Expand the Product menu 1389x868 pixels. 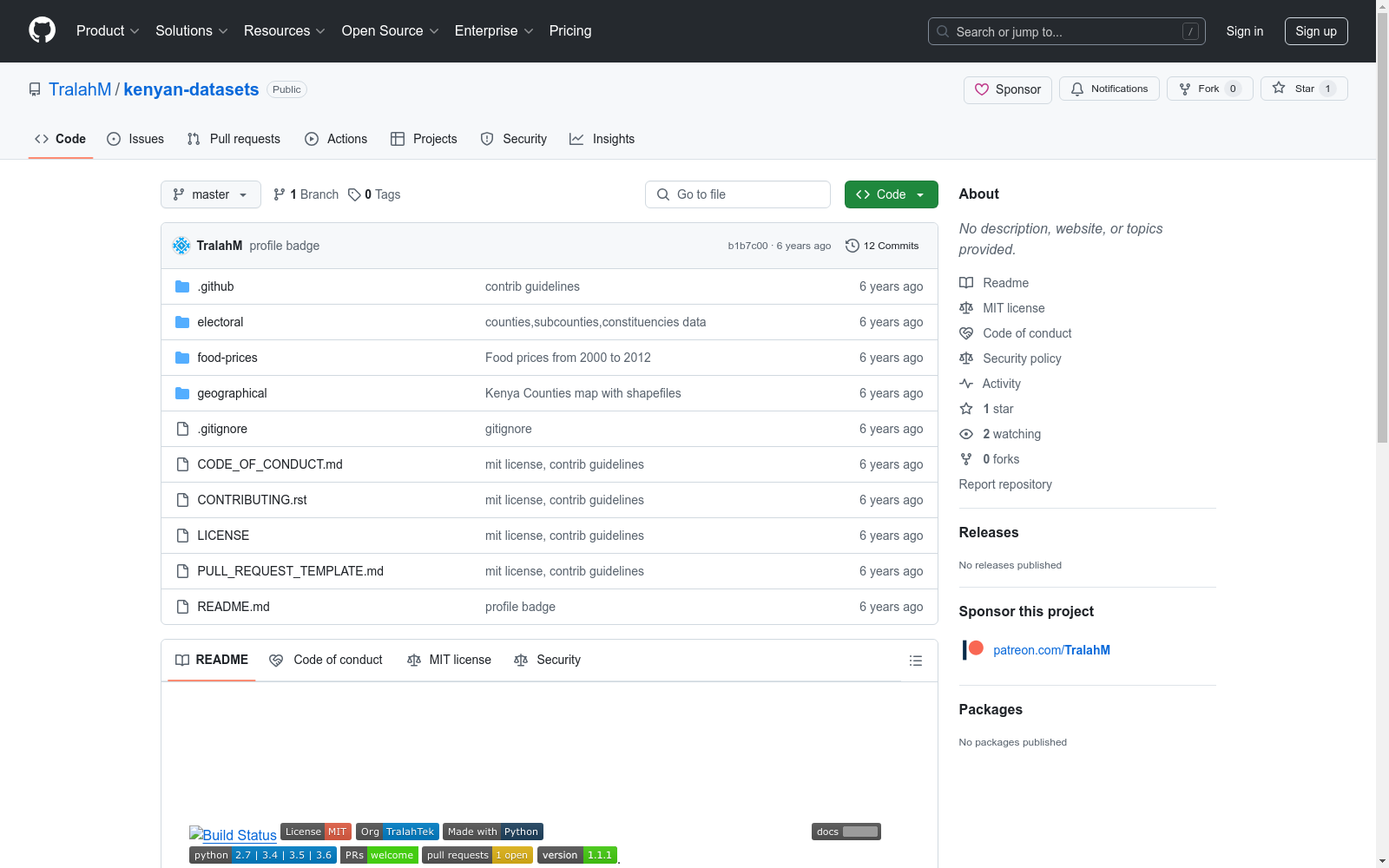point(108,31)
